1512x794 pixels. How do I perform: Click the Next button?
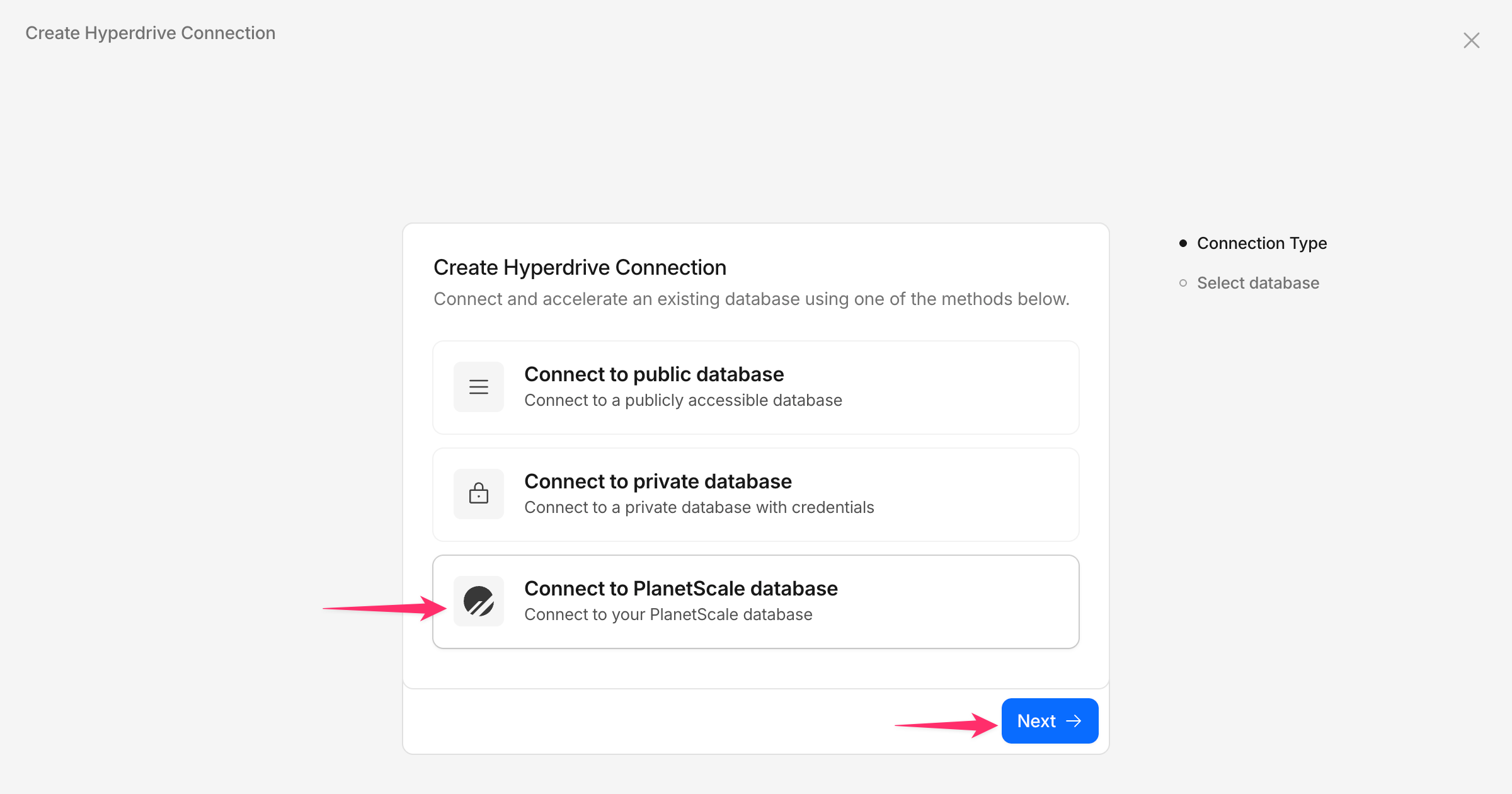[x=1049, y=720]
